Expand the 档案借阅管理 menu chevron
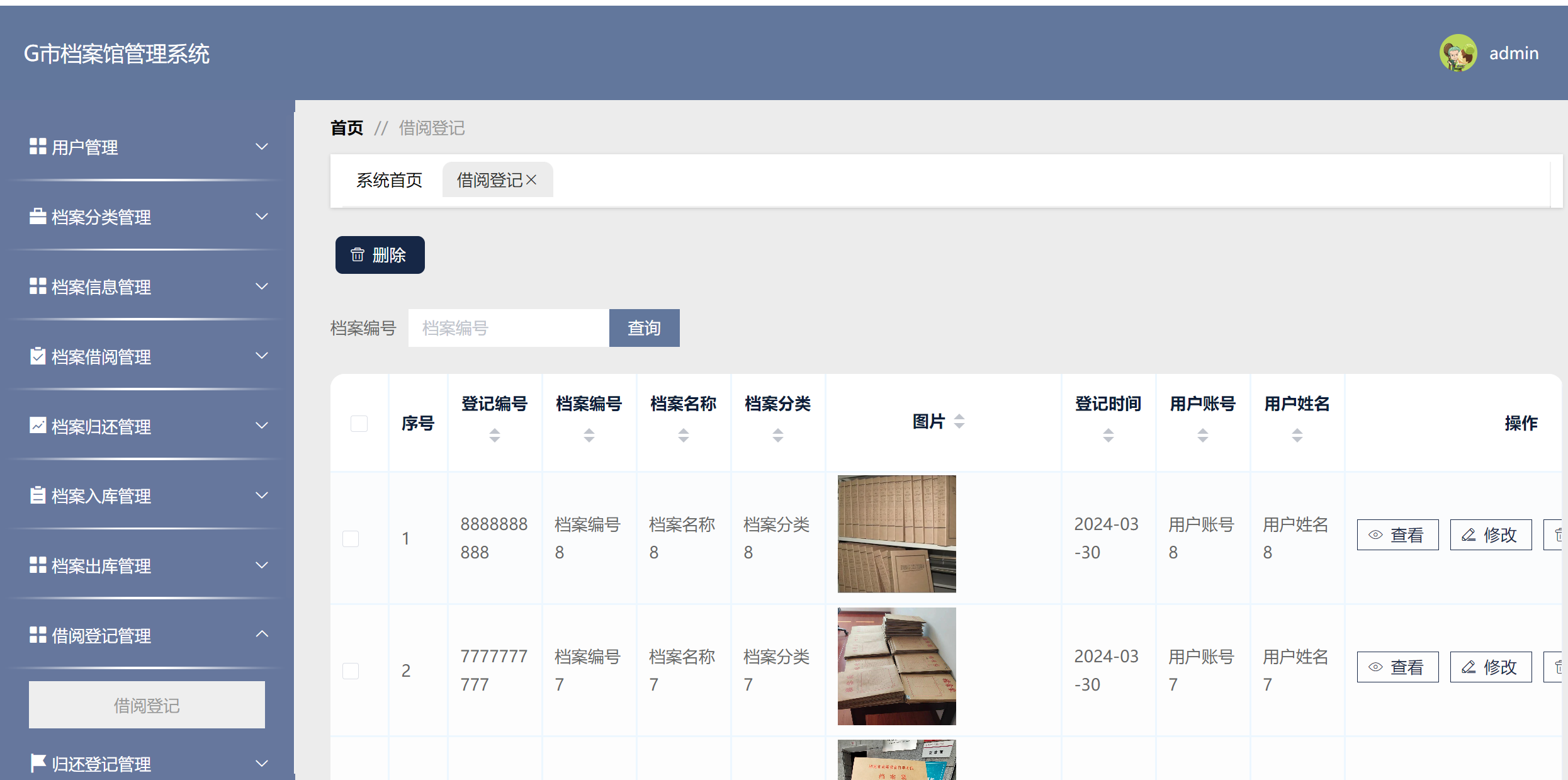The image size is (1568, 780). 262,356
